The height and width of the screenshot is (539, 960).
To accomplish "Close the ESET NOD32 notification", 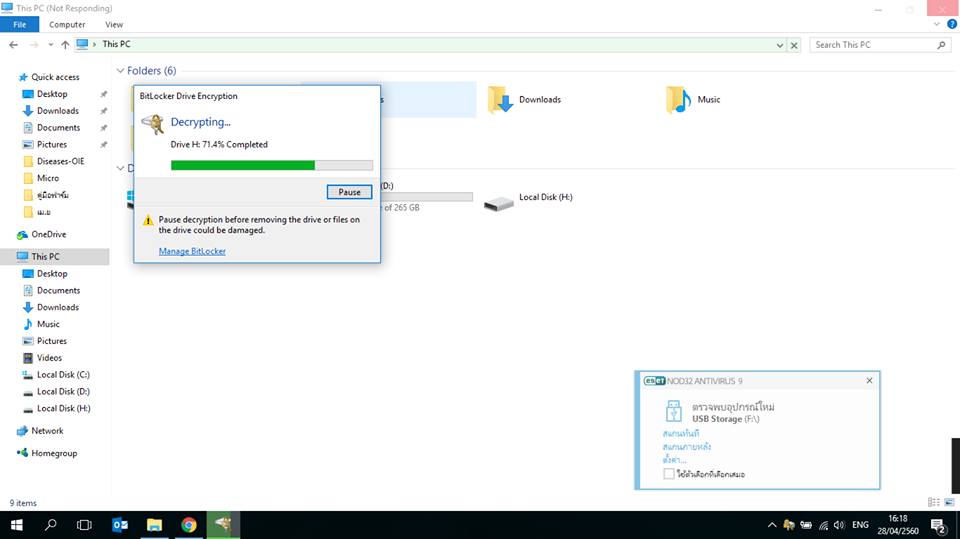I will pos(869,380).
